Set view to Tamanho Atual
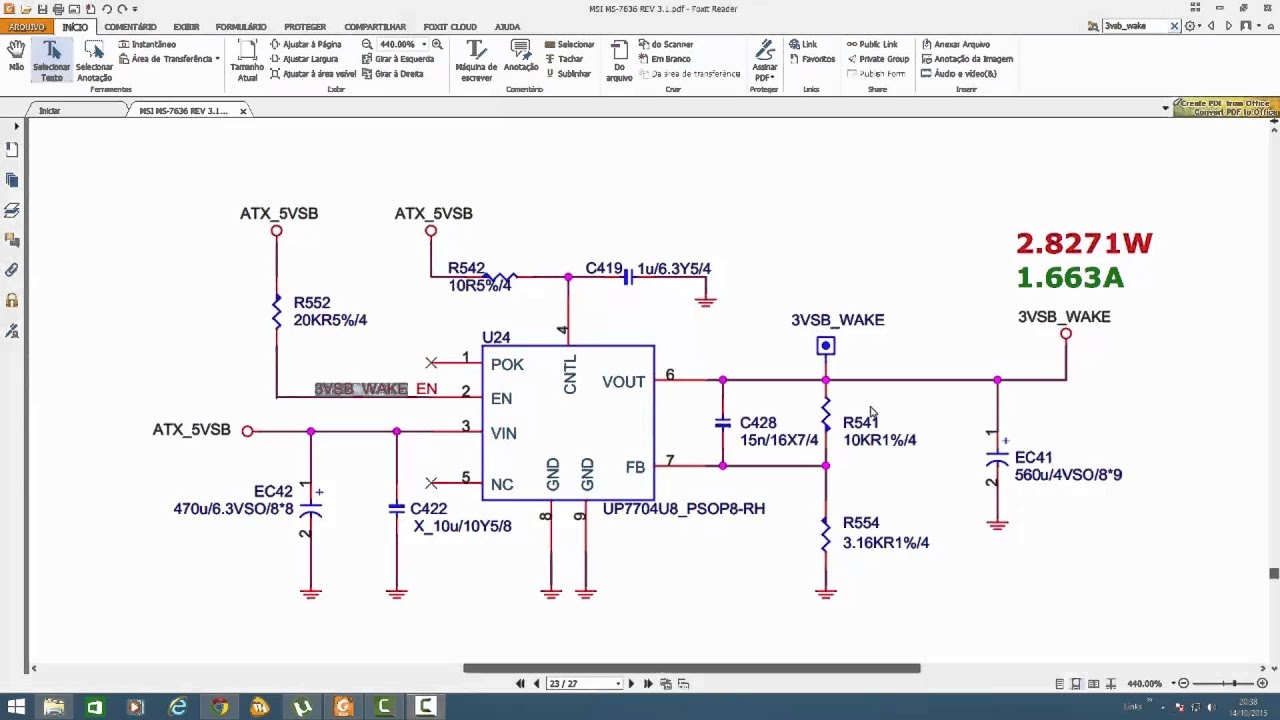Screen dimensions: 1280x720 247,61
